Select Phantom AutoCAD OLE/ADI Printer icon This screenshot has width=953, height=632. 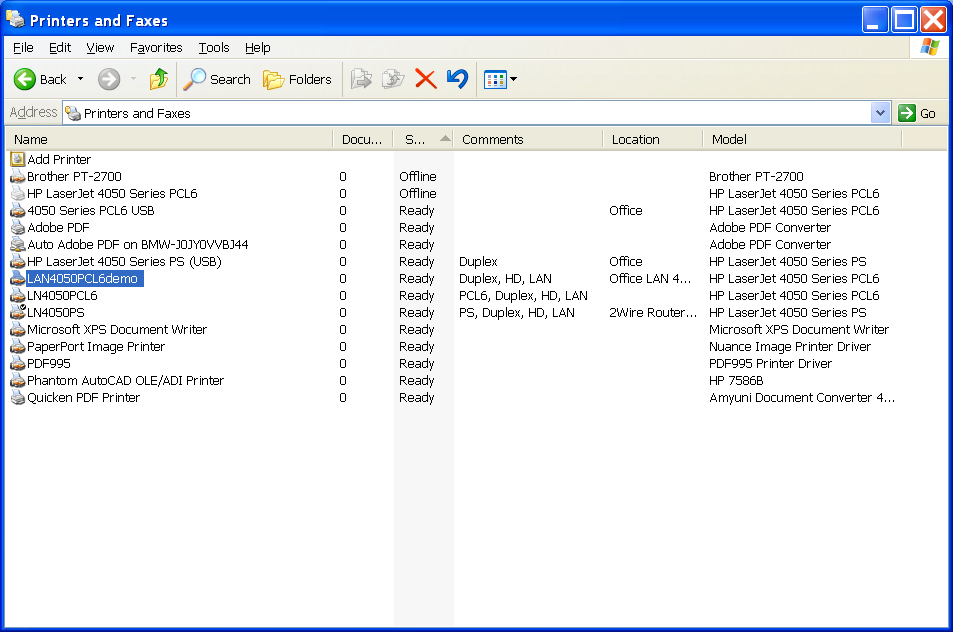pyautogui.click(x=18, y=380)
